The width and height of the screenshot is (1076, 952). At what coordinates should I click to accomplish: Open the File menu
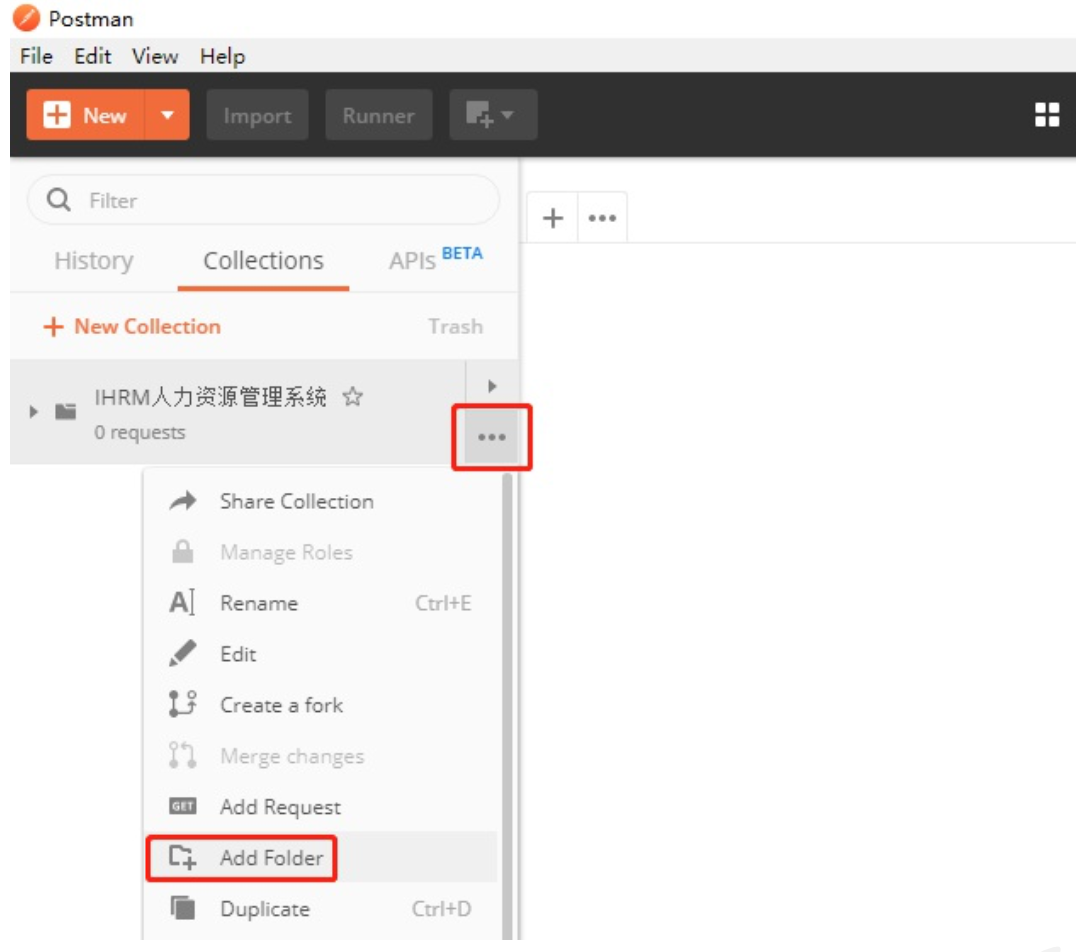point(36,56)
